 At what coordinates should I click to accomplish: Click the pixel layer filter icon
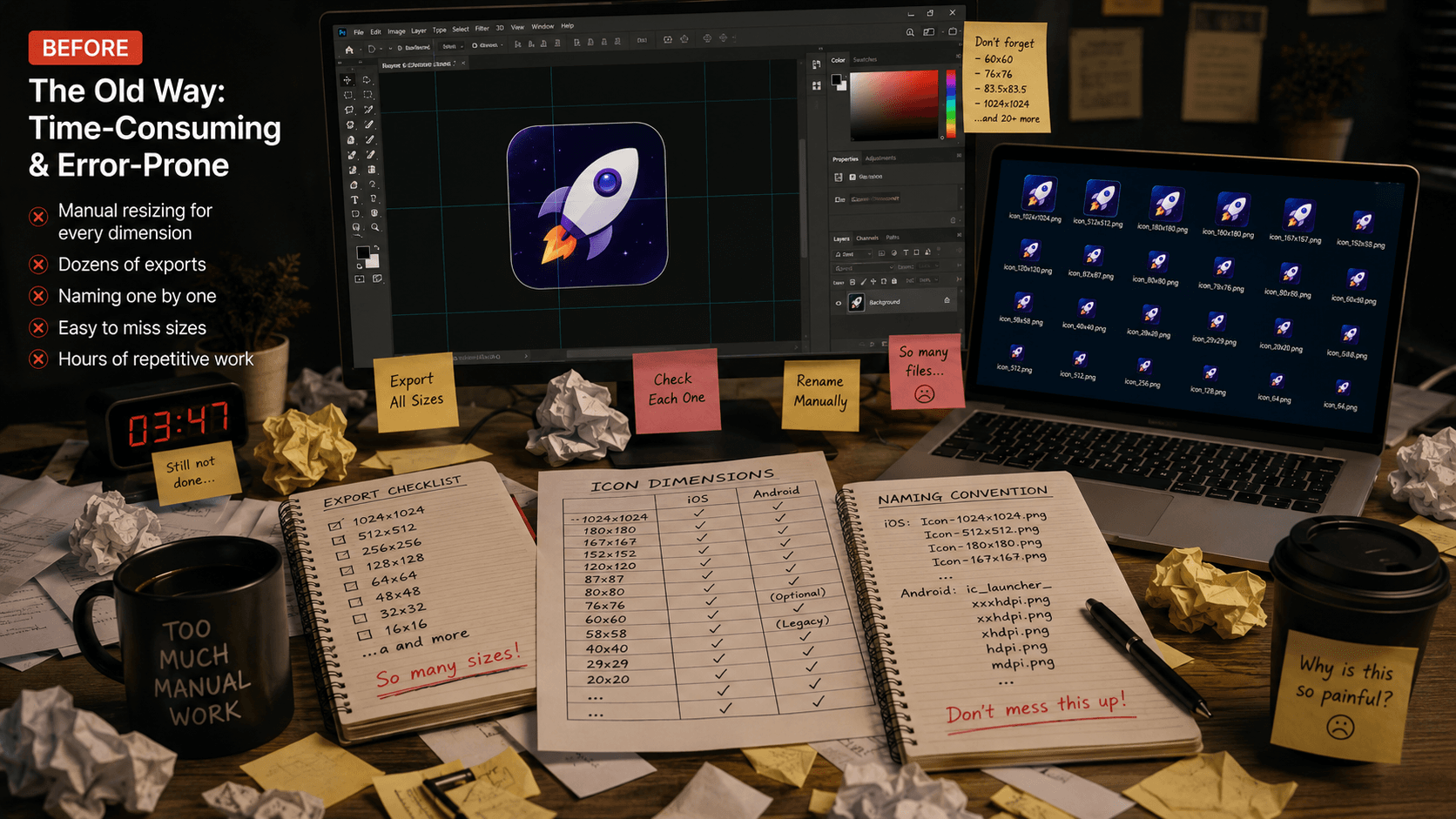tap(881, 253)
